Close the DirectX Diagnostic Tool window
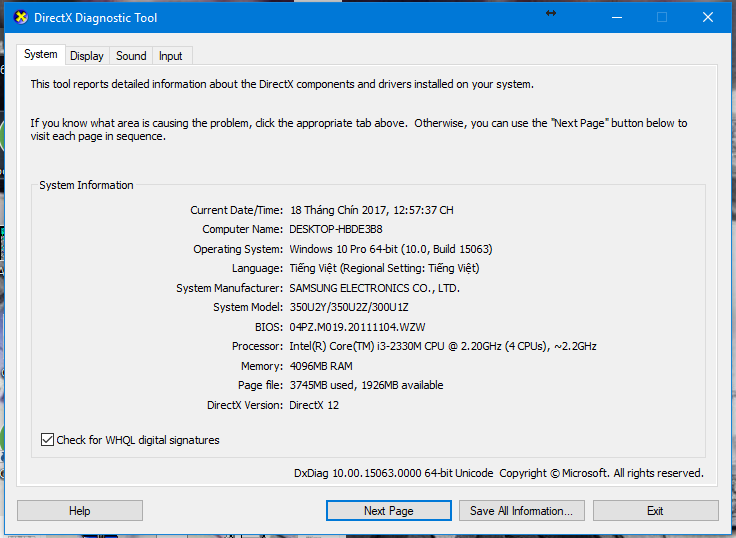This screenshot has width=736, height=538. click(708, 18)
